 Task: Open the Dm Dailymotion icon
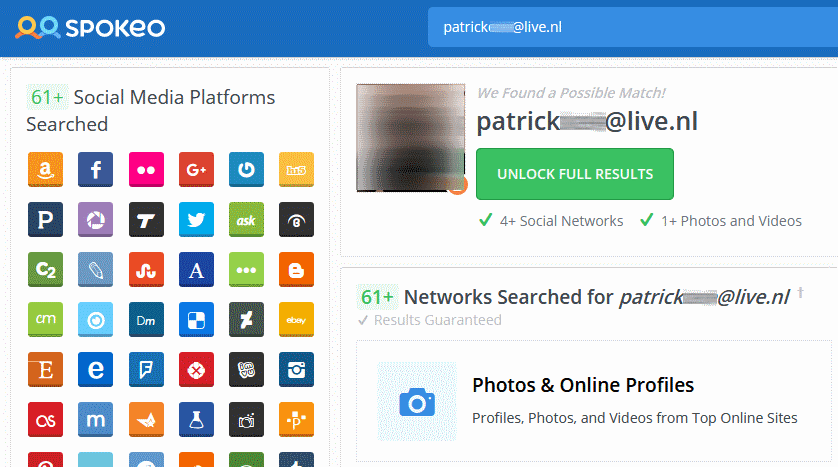coord(146,320)
